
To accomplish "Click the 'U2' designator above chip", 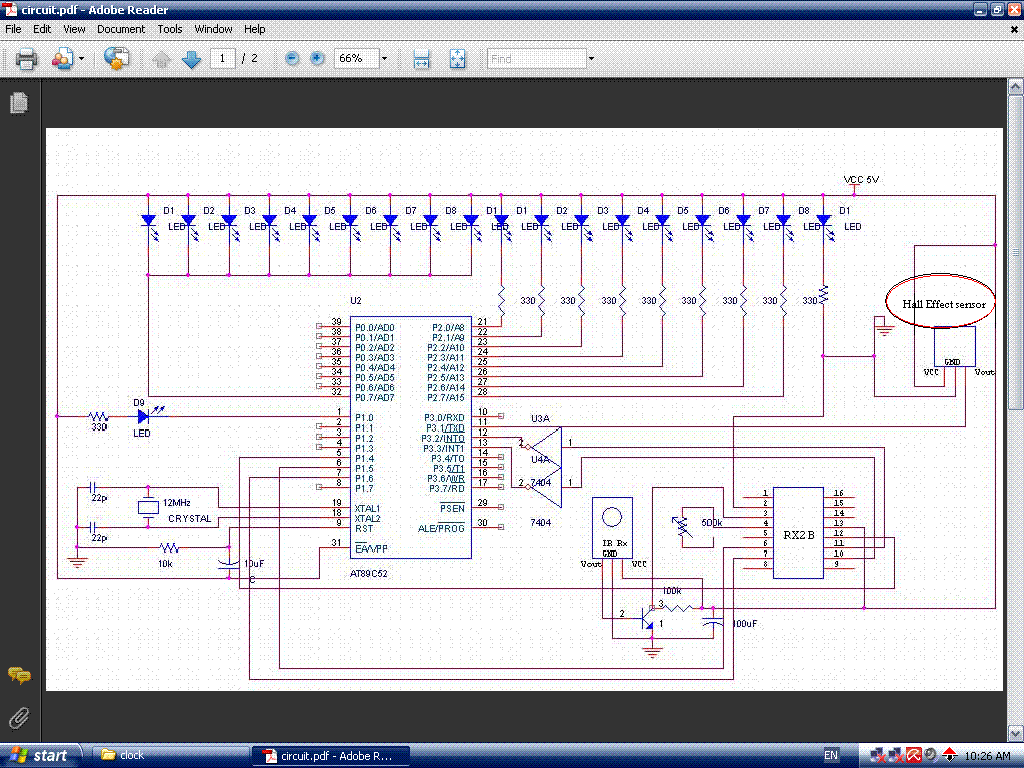I will pyautogui.click(x=356, y=301).
